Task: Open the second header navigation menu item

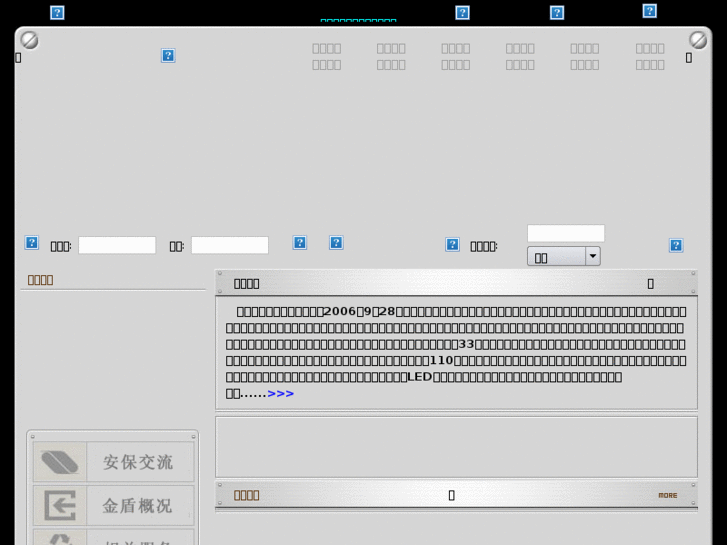Action: (x=391, y=57)
